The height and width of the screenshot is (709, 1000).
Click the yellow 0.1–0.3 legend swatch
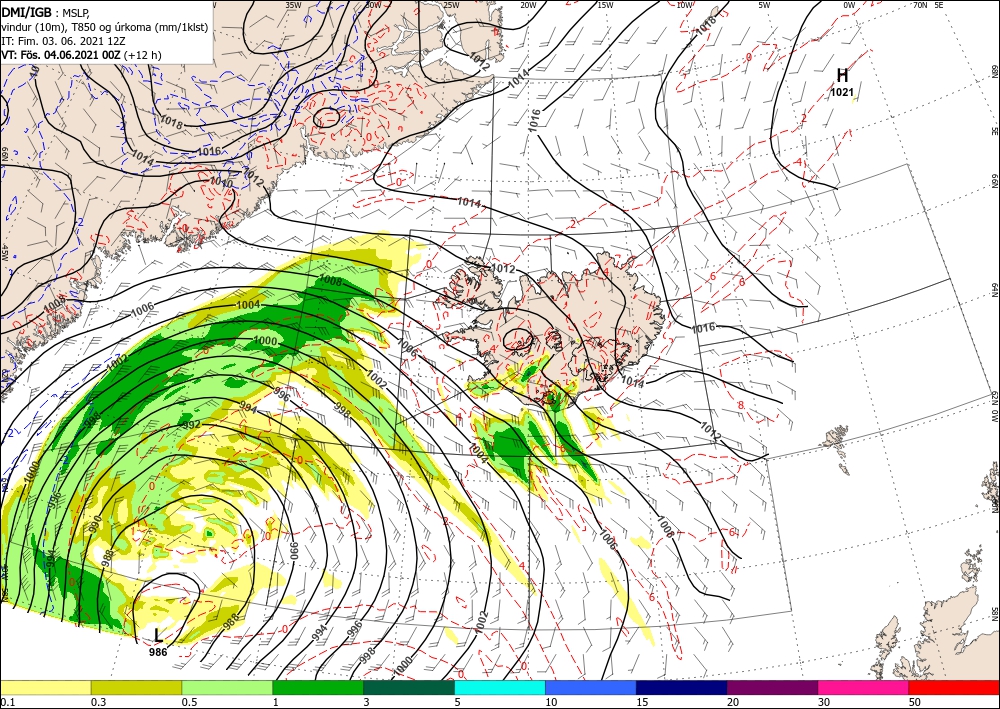45,687
